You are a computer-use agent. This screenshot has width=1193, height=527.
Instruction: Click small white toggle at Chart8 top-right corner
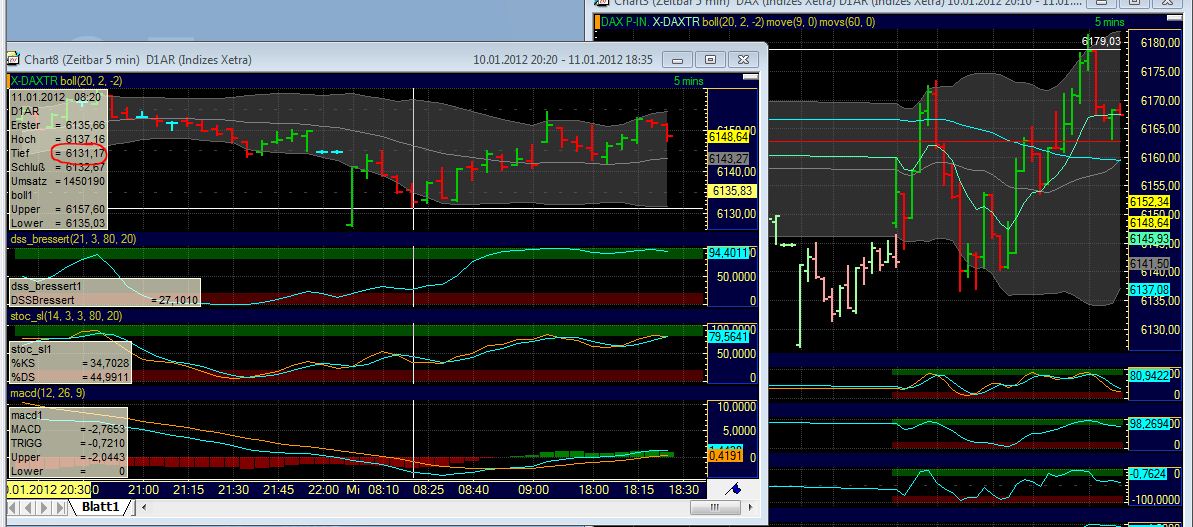747,80
